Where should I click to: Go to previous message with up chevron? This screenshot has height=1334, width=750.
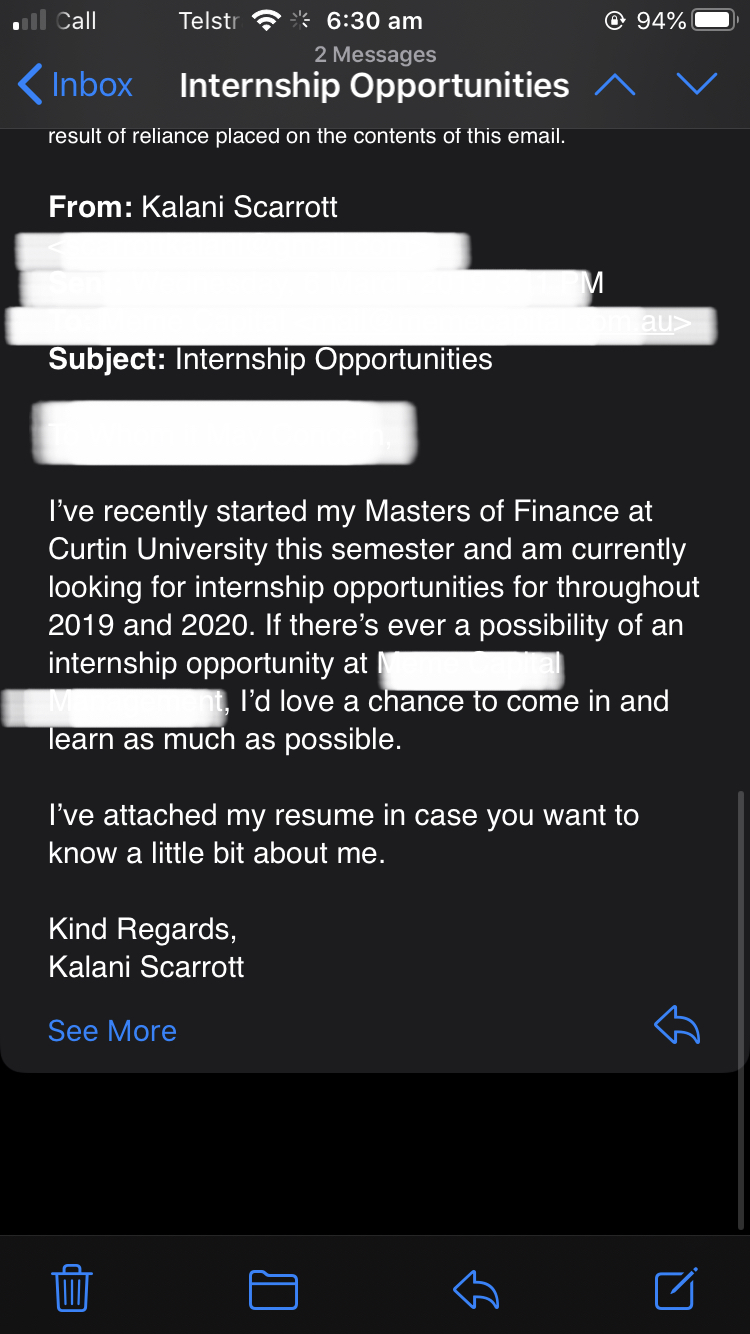coord(615,85)
